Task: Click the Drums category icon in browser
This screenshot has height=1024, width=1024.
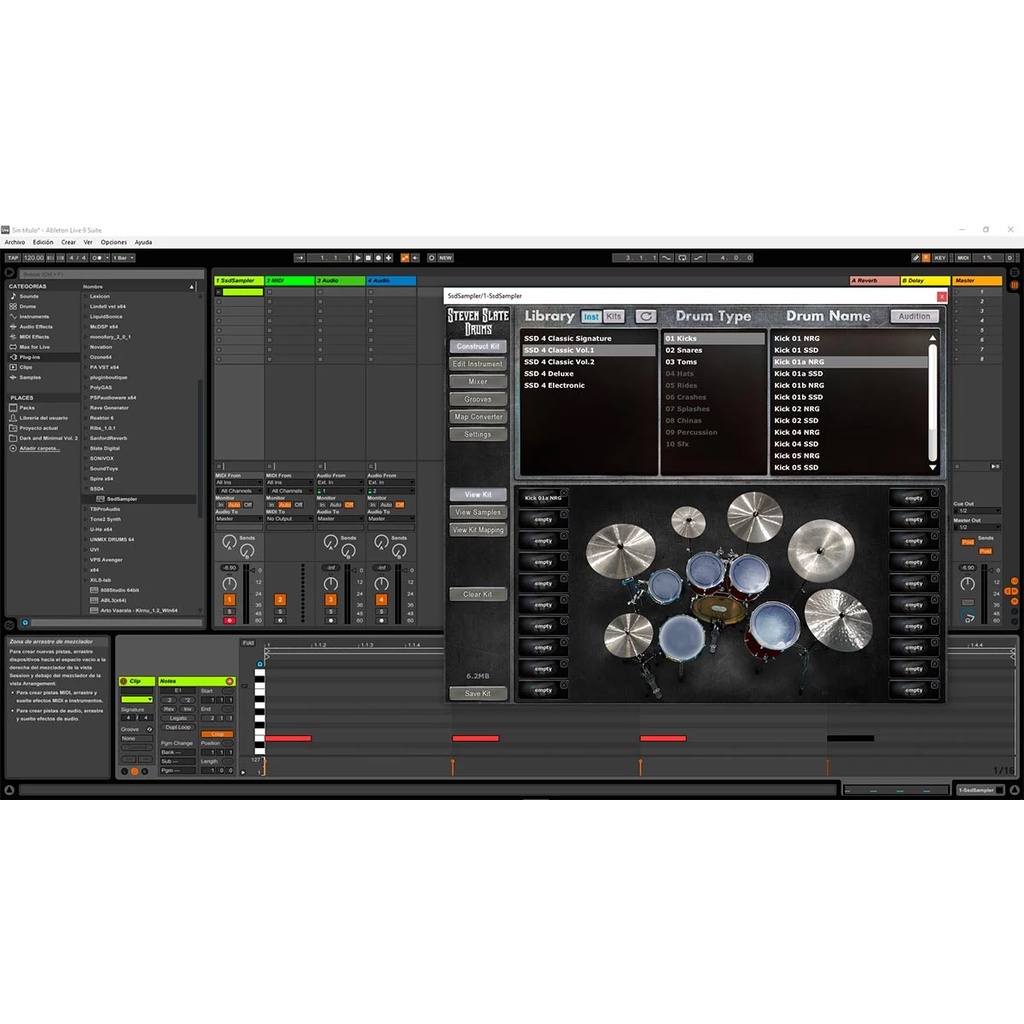Action: click(x=14, y=306)
